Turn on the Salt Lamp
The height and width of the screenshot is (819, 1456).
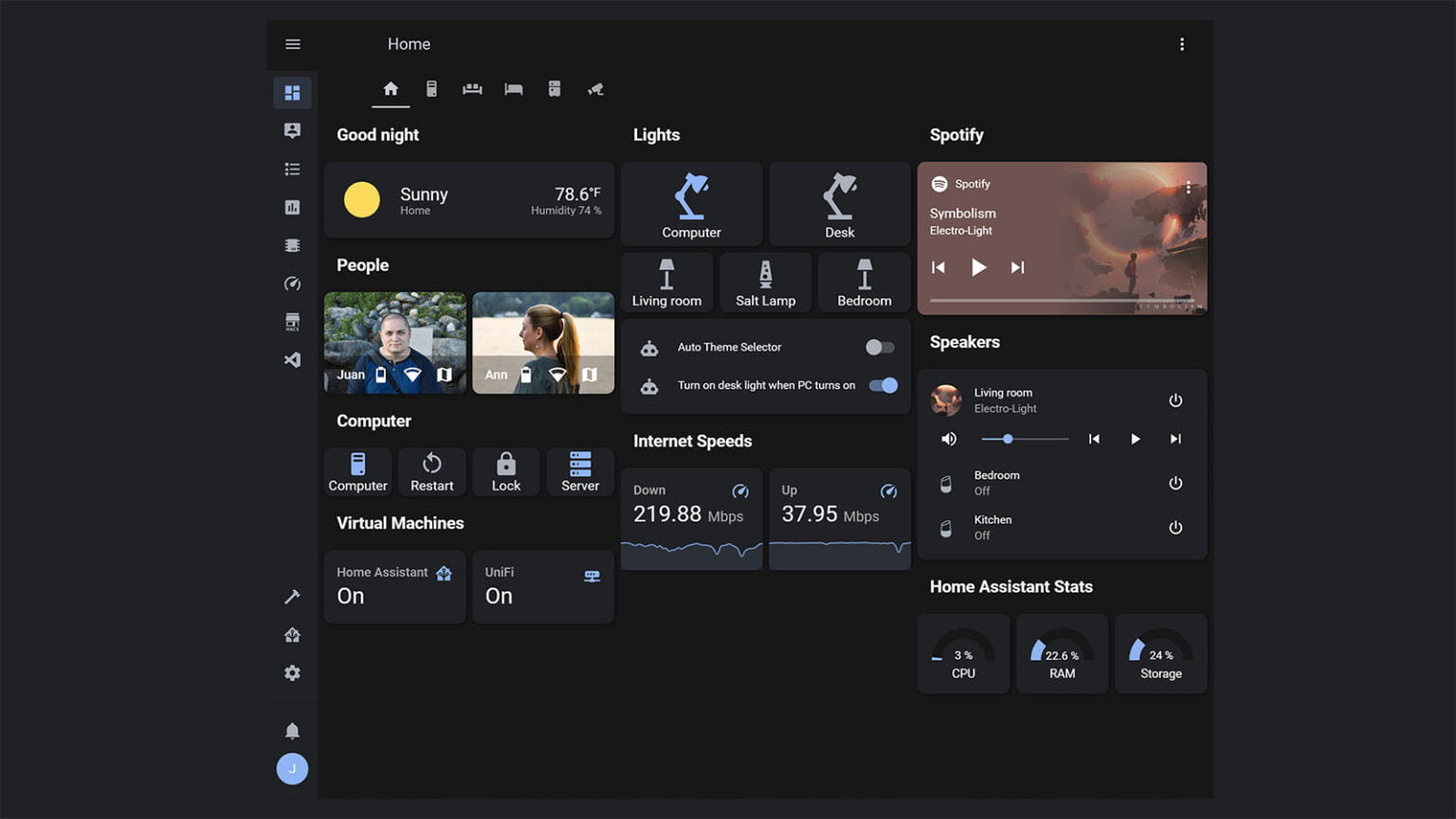[x=765, y=282]
